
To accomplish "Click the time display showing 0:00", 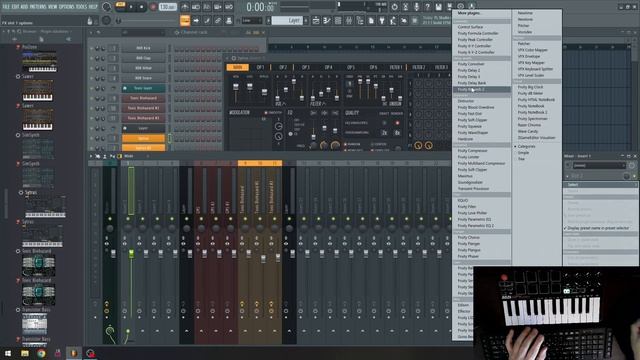I will (260, 7).
